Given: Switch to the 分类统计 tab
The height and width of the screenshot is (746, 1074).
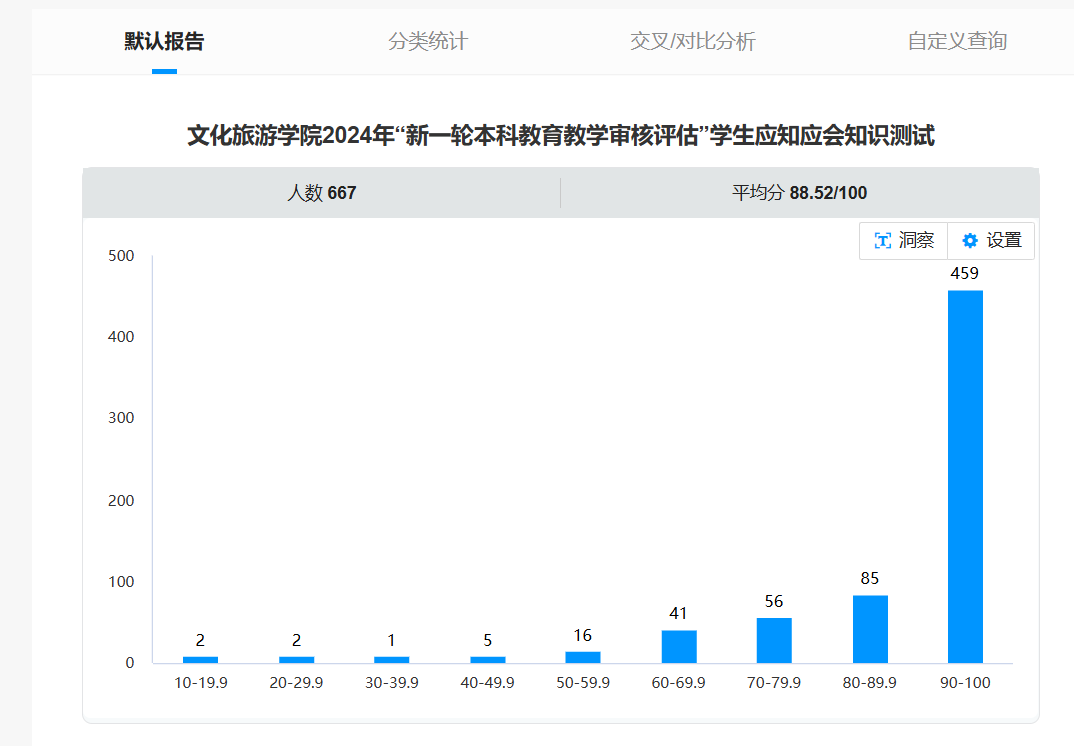Looking at the screenshot, I should tap(427, 41).
